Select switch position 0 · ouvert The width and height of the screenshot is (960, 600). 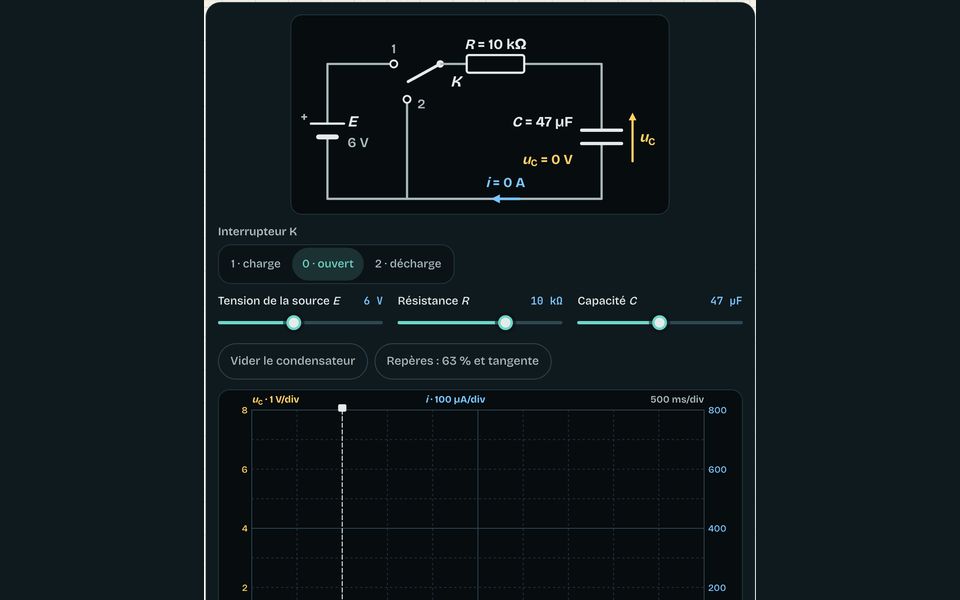pos(328,264)
